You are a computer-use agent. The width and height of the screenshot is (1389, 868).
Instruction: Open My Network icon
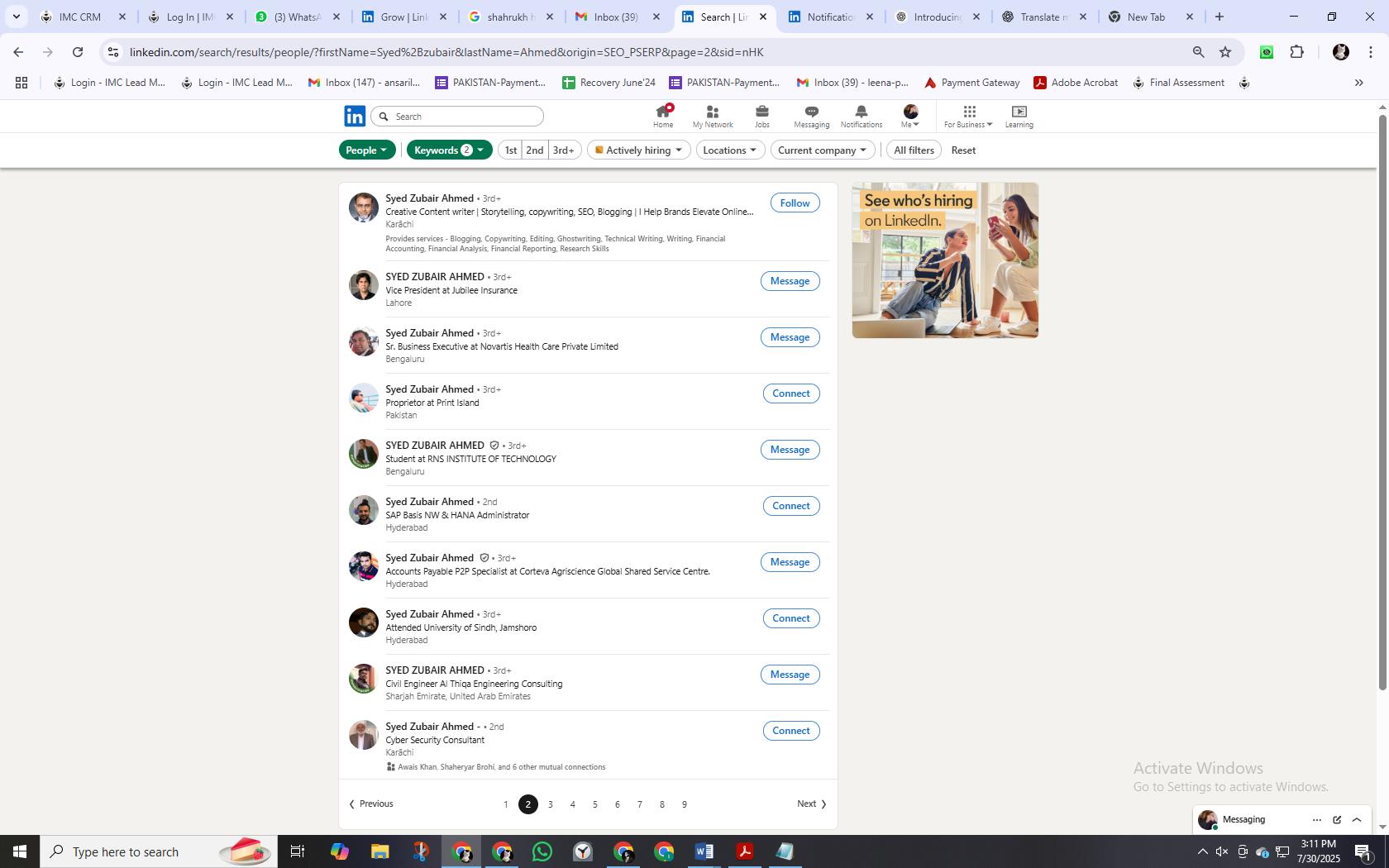coord(713,116)
